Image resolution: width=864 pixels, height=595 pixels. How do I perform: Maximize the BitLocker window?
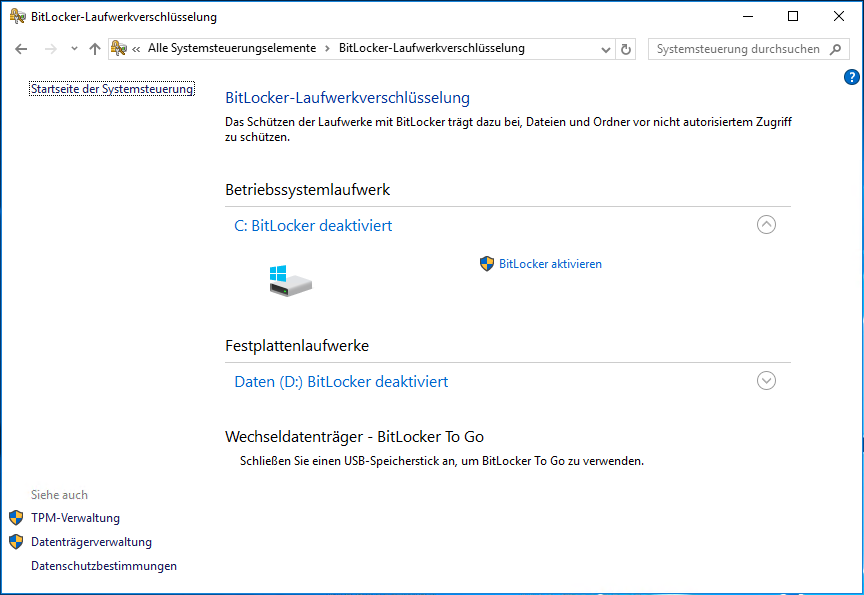tap(793, 17)
